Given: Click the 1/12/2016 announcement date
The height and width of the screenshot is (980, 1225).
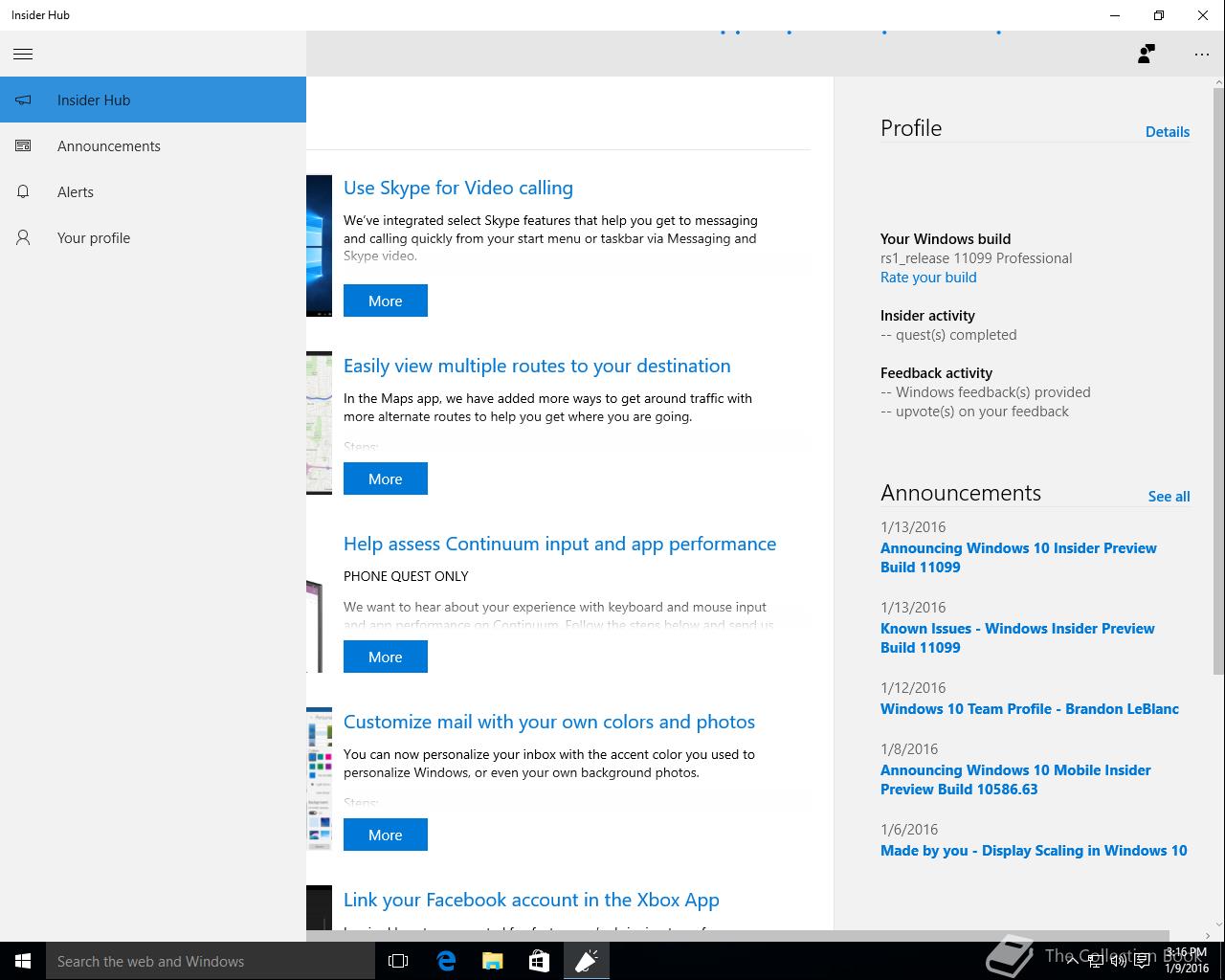Looking at the screenshot, I should coord(913,688).
